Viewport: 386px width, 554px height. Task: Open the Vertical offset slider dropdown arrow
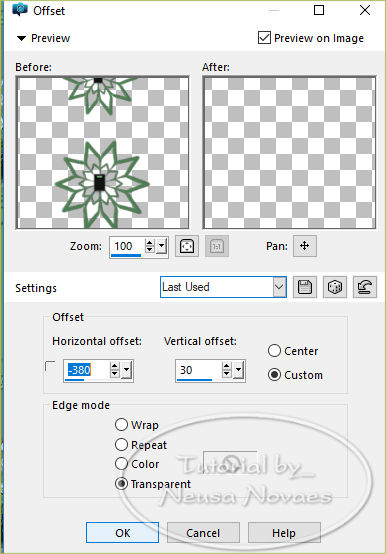coord(239,370)
